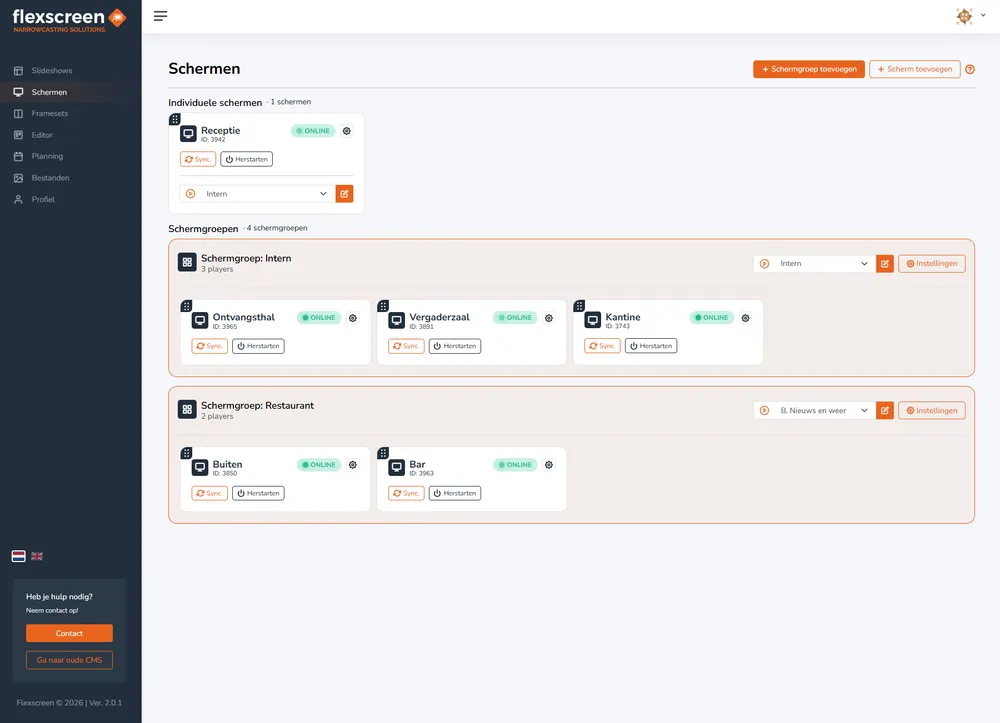Click the orange Contact button

point(70,633)
